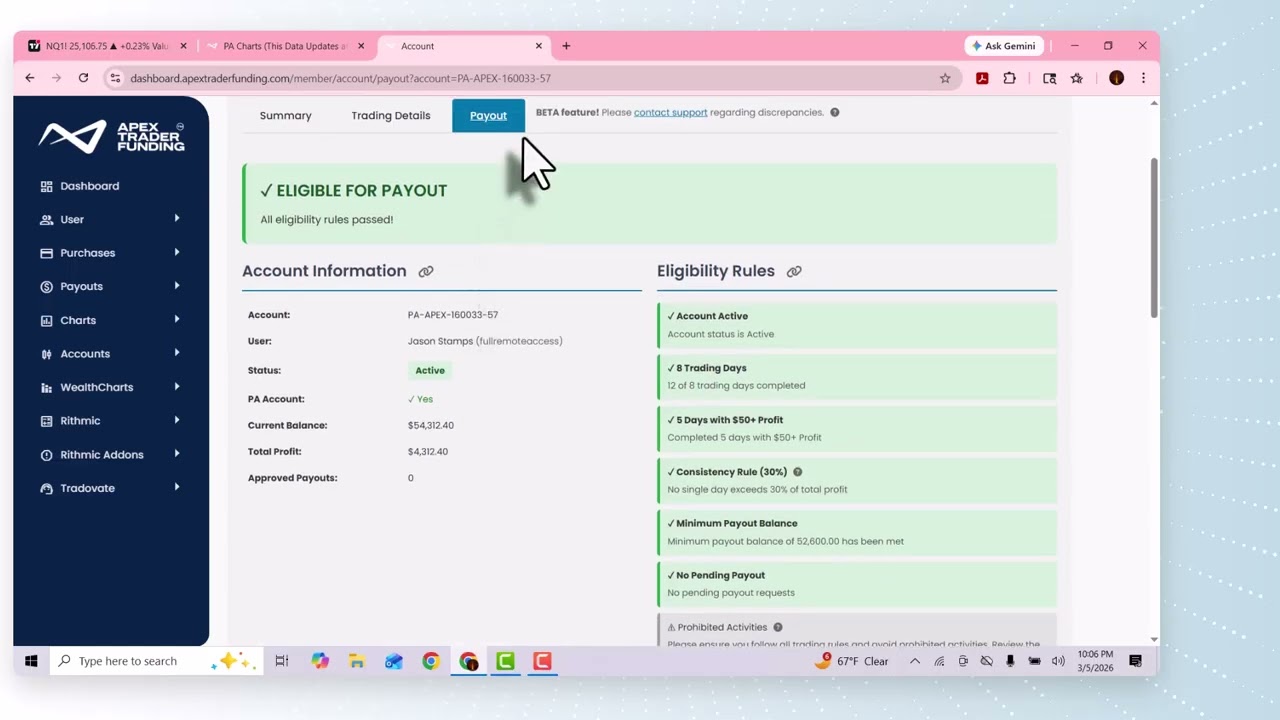The image size is (1280, 720).
Task: Click the Apex Trader Funding logo
Action: click(111, 137)
